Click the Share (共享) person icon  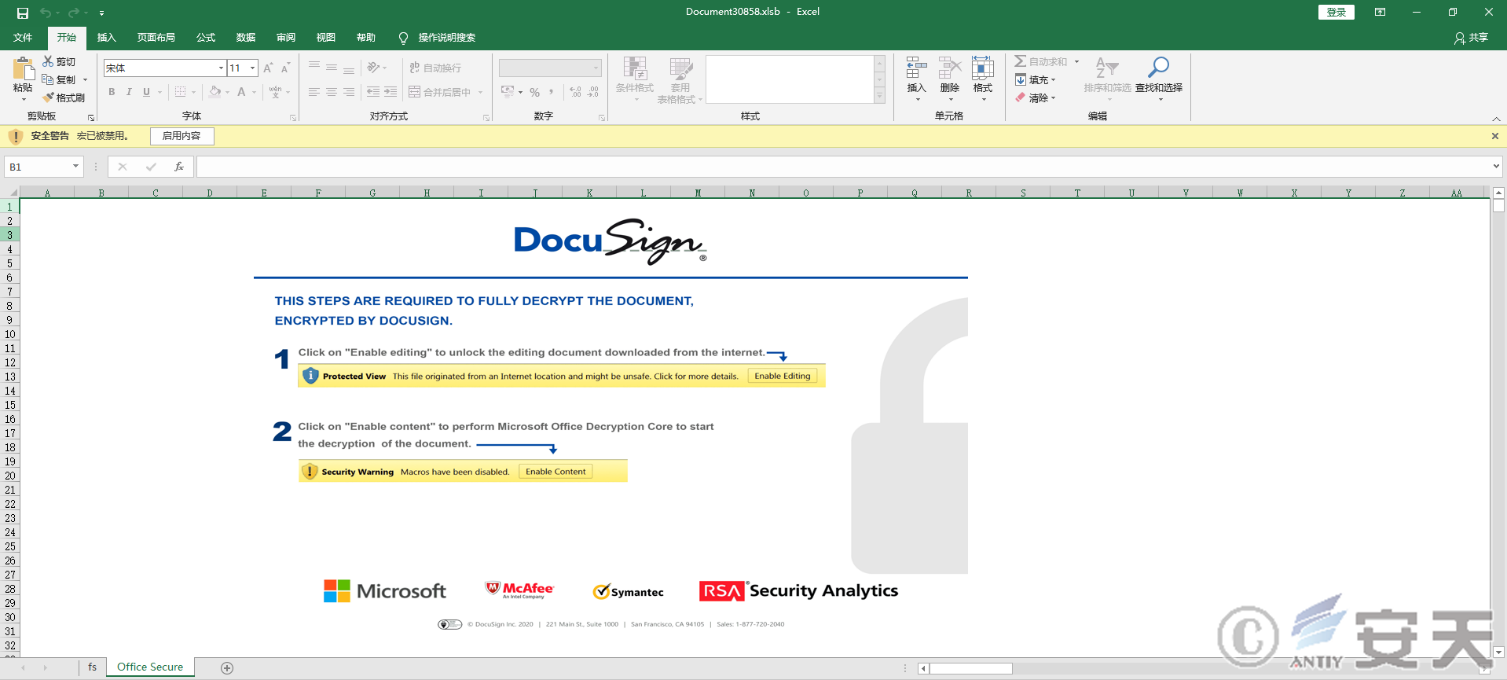1460,38
